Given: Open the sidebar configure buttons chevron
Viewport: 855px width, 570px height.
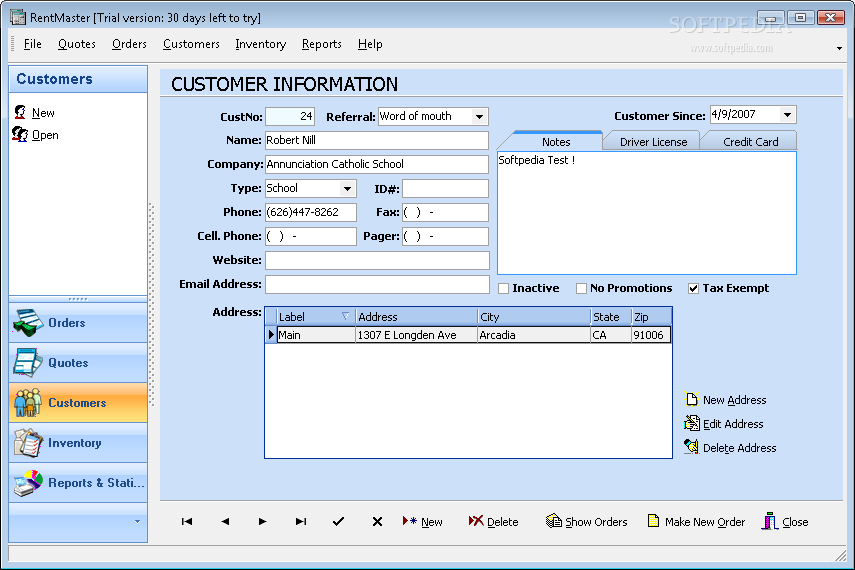Looking at the screenshot, I should 137,521.
